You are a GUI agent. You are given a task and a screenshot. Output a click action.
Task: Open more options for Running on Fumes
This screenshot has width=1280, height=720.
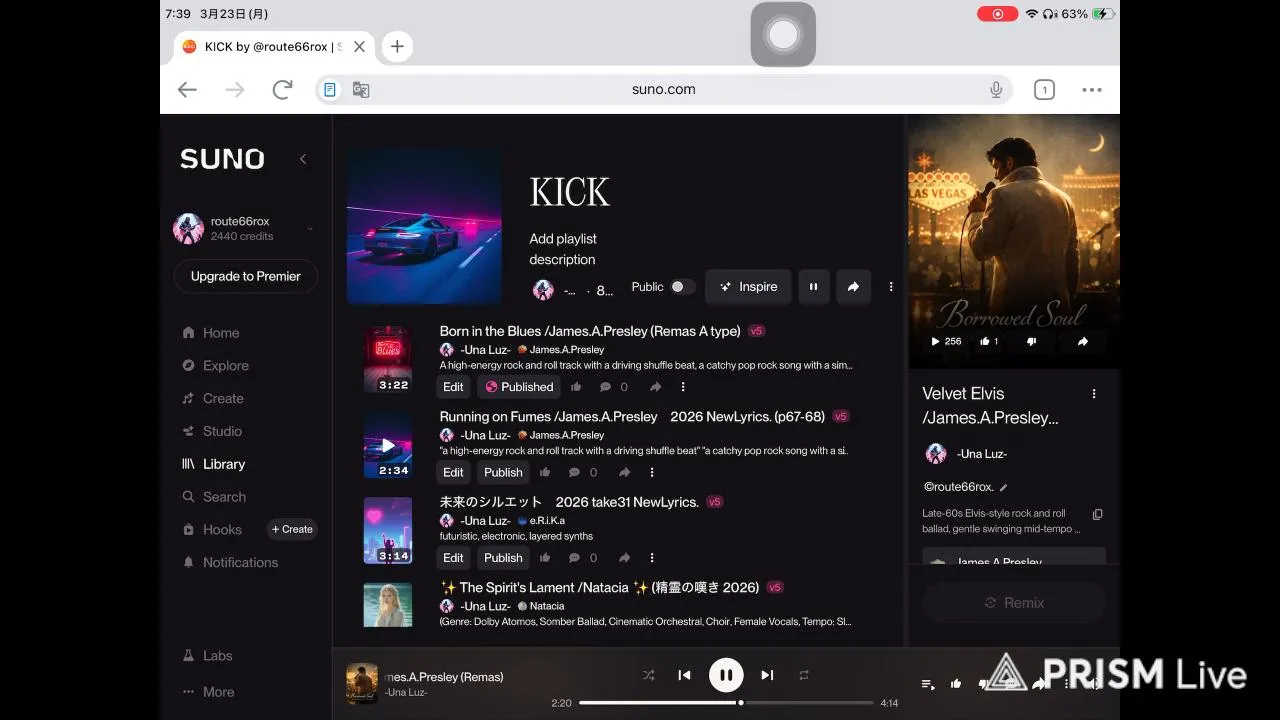(x=652, y=472)
